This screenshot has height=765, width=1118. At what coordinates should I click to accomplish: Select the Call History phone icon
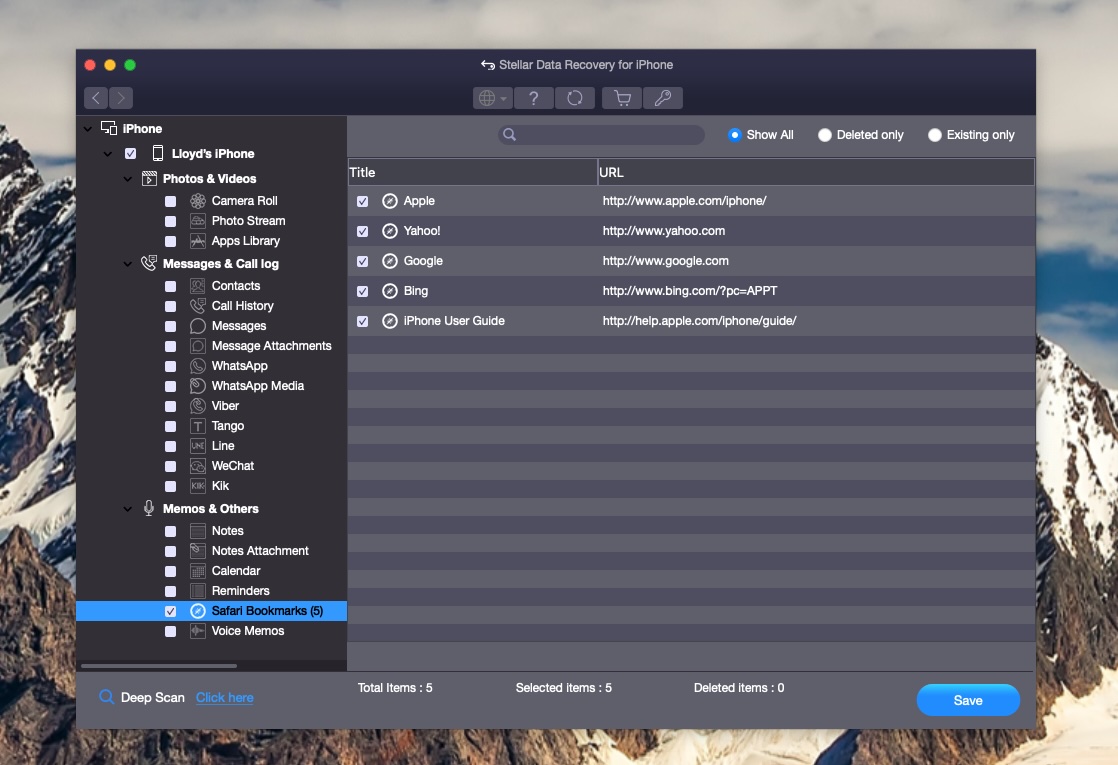[198, 306]
